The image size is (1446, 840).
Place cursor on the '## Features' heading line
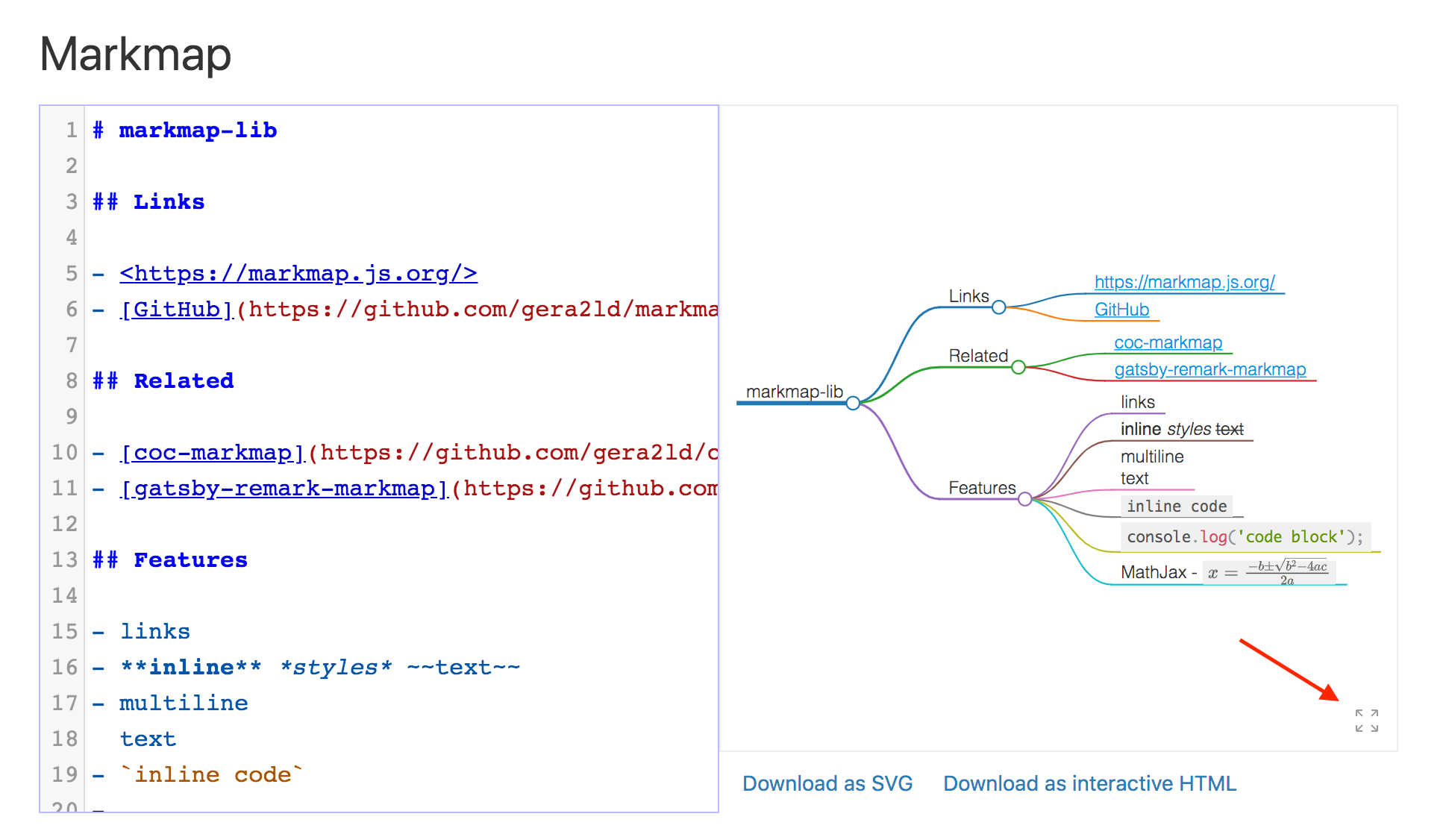click(169, 560)
